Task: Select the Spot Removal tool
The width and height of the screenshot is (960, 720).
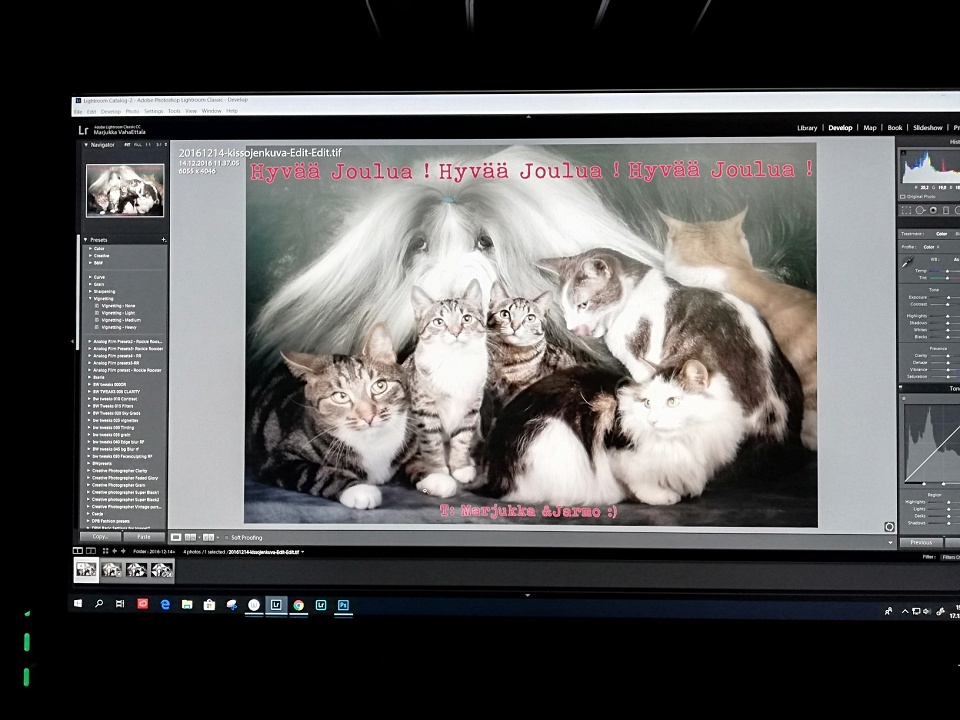Action: (920, 210)
